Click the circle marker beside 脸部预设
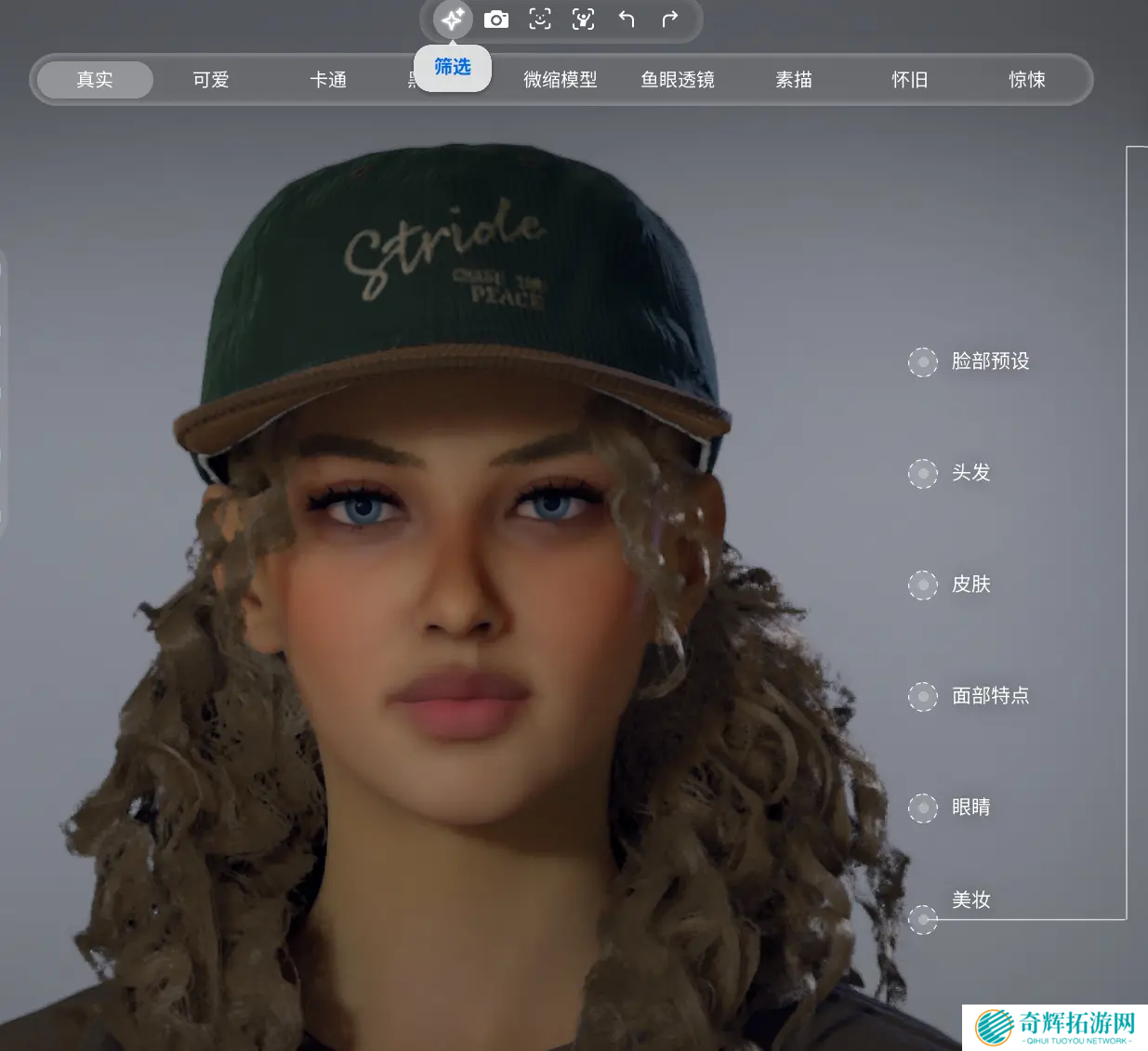 923,361
